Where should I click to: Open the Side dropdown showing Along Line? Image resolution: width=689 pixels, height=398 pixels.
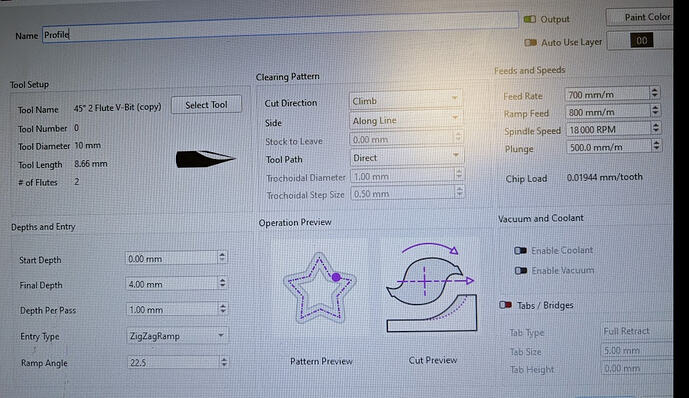point(406,120)
